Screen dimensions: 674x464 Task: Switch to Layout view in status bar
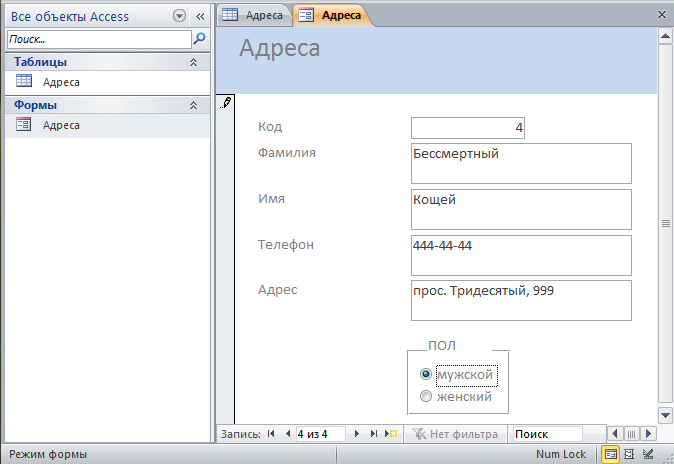tap(629, 454)
